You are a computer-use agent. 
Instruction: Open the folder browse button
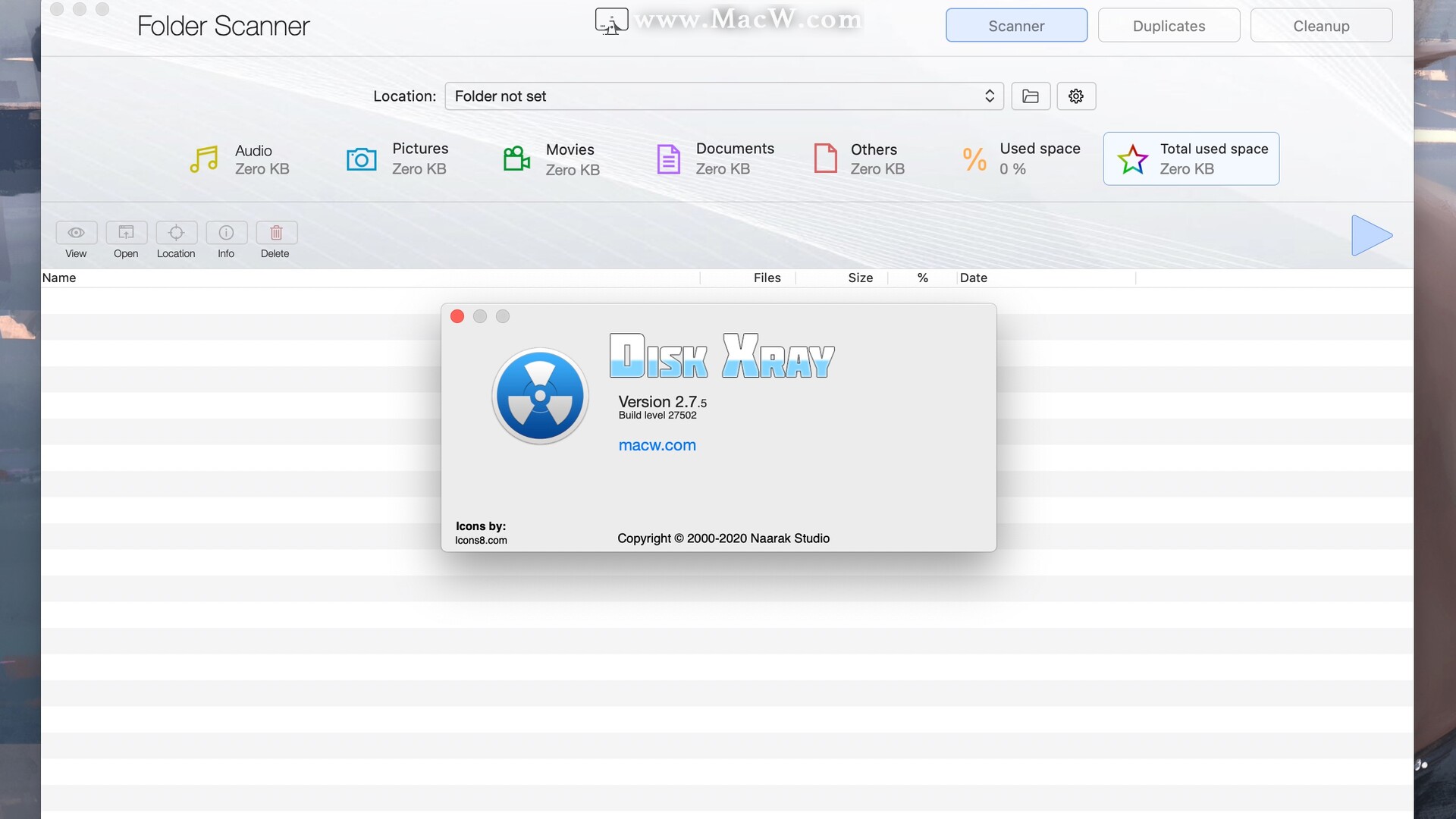1031,96
